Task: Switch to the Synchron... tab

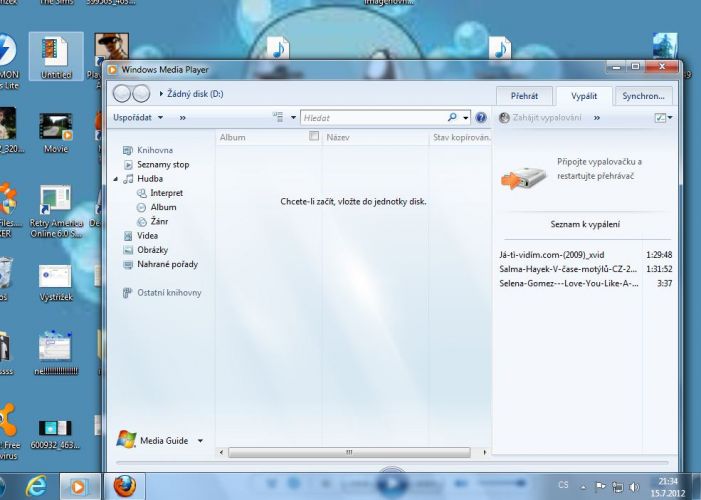Action: pyautogui.click(x=643, y=96)
